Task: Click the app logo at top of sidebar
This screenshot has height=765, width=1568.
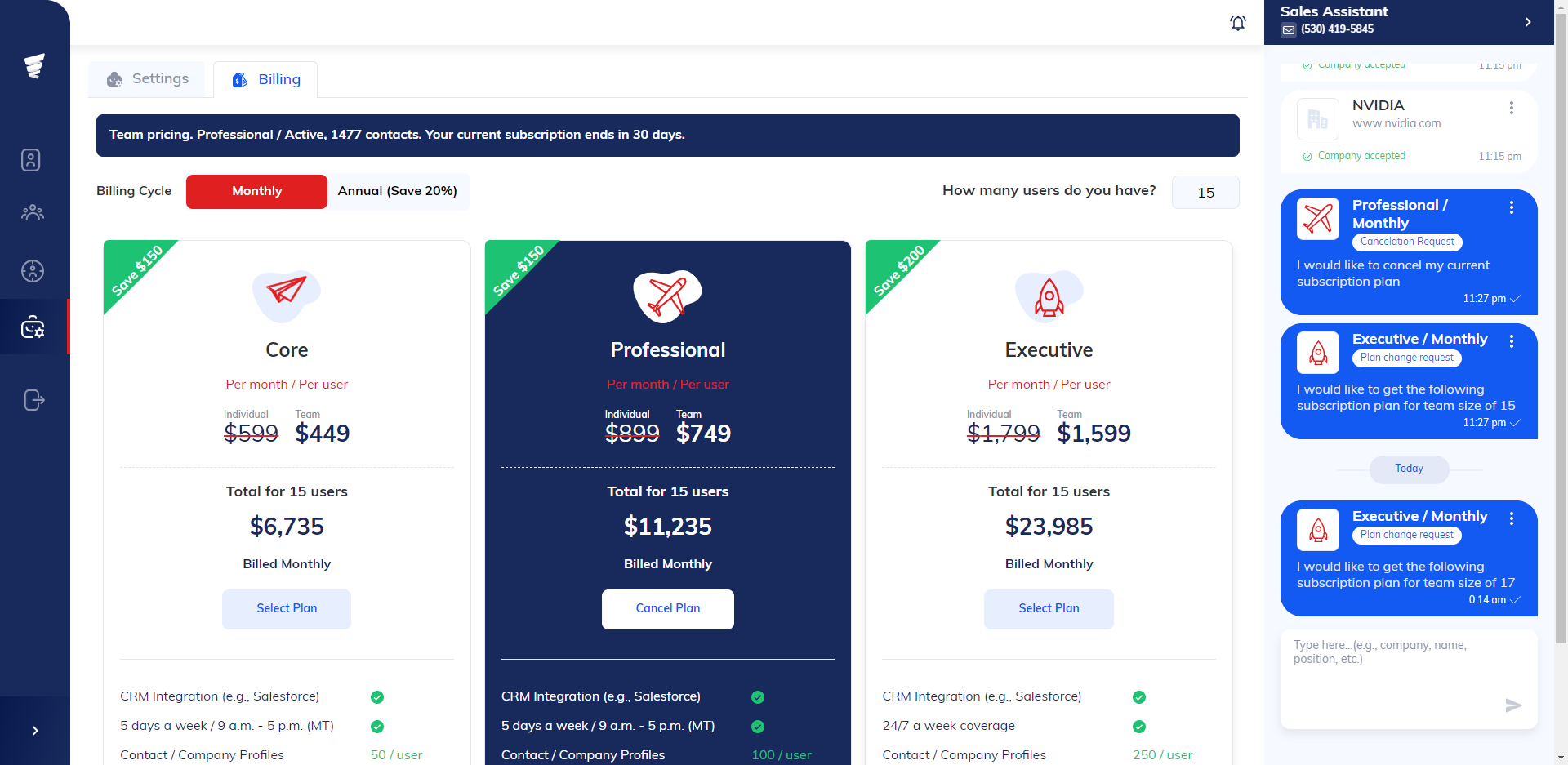Action: click(34, 65)
